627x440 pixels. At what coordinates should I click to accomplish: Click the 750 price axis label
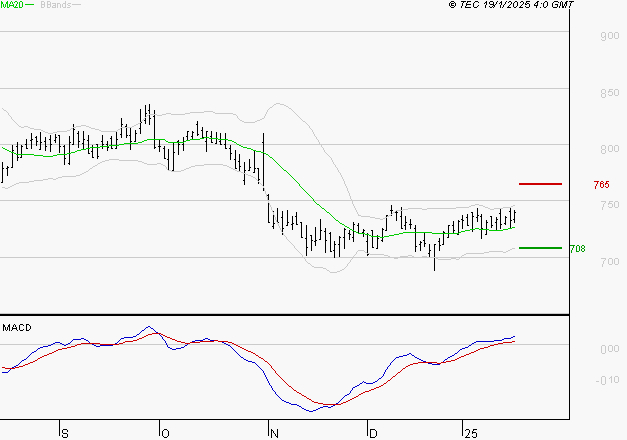tap(610, 205)
